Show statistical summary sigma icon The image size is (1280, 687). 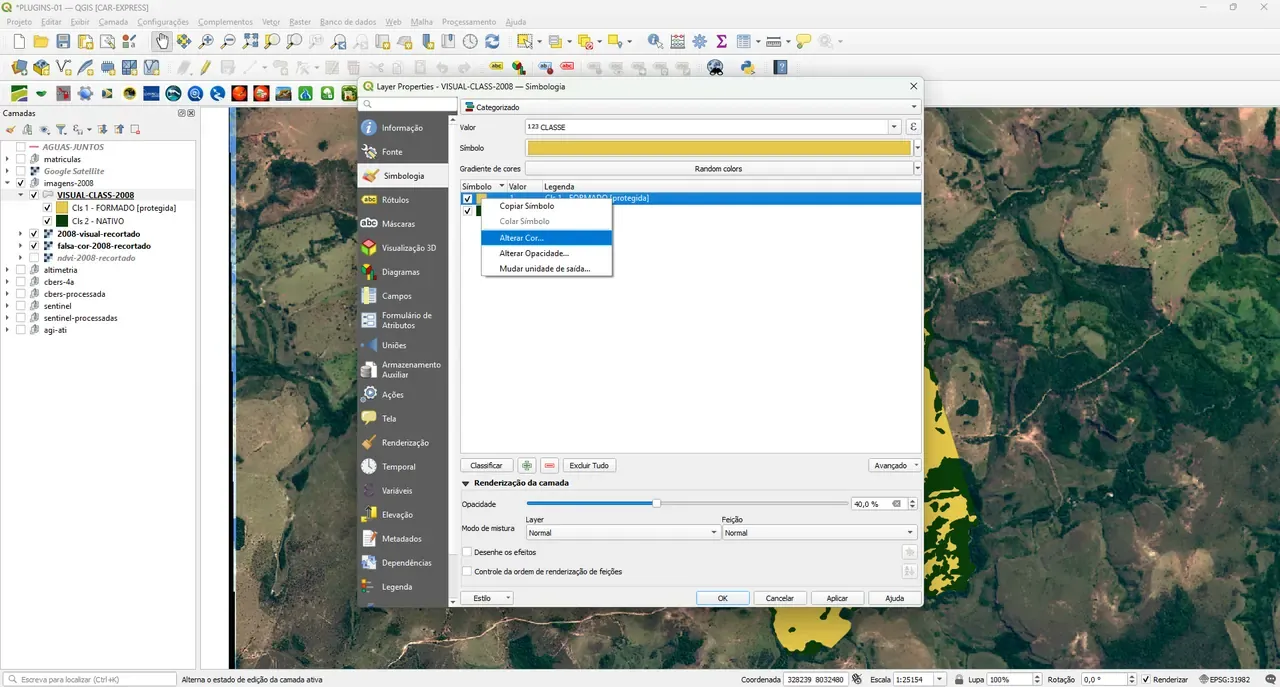721,42
